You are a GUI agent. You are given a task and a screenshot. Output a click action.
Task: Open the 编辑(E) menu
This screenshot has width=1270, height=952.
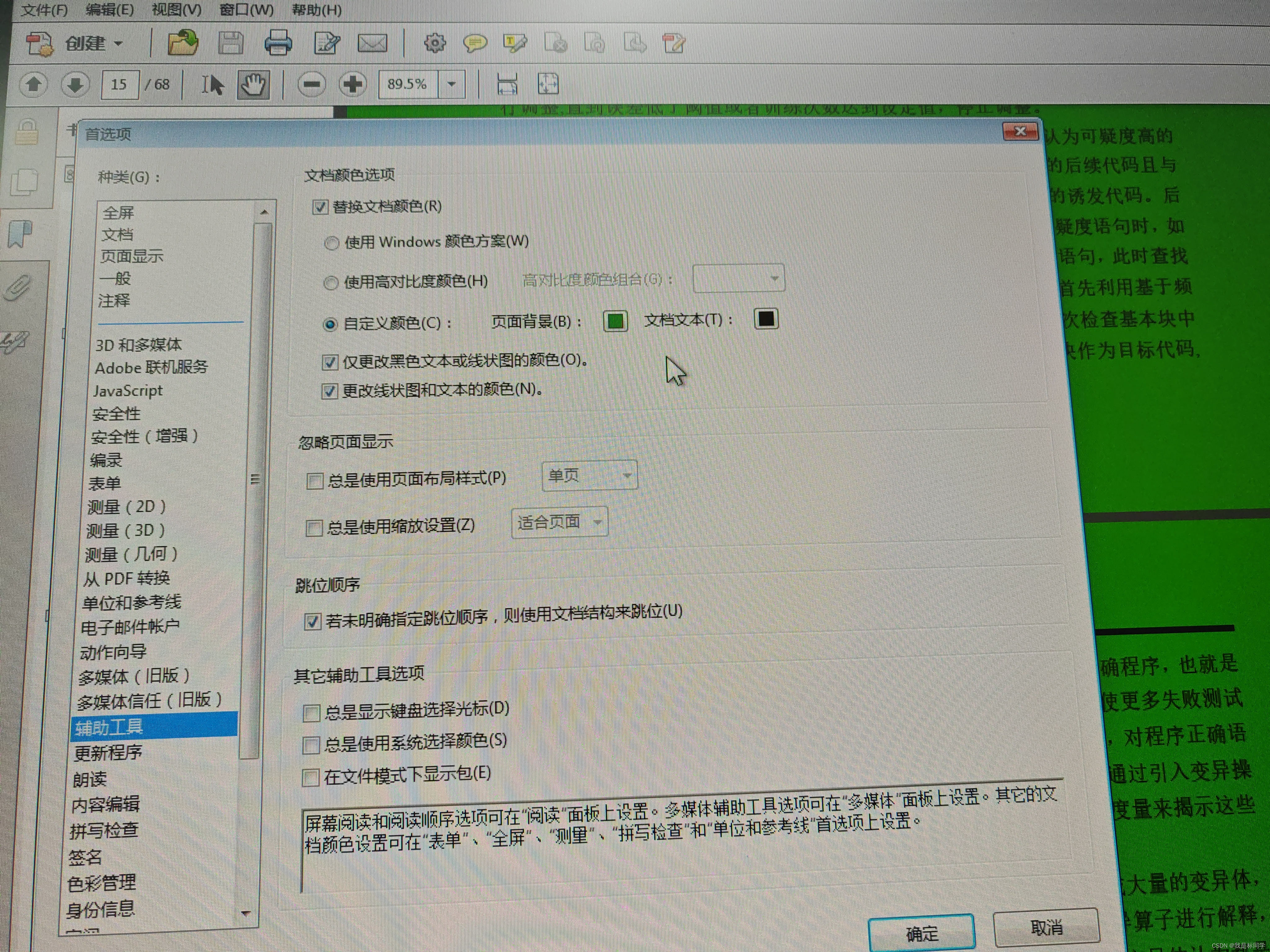pos(109,10)
